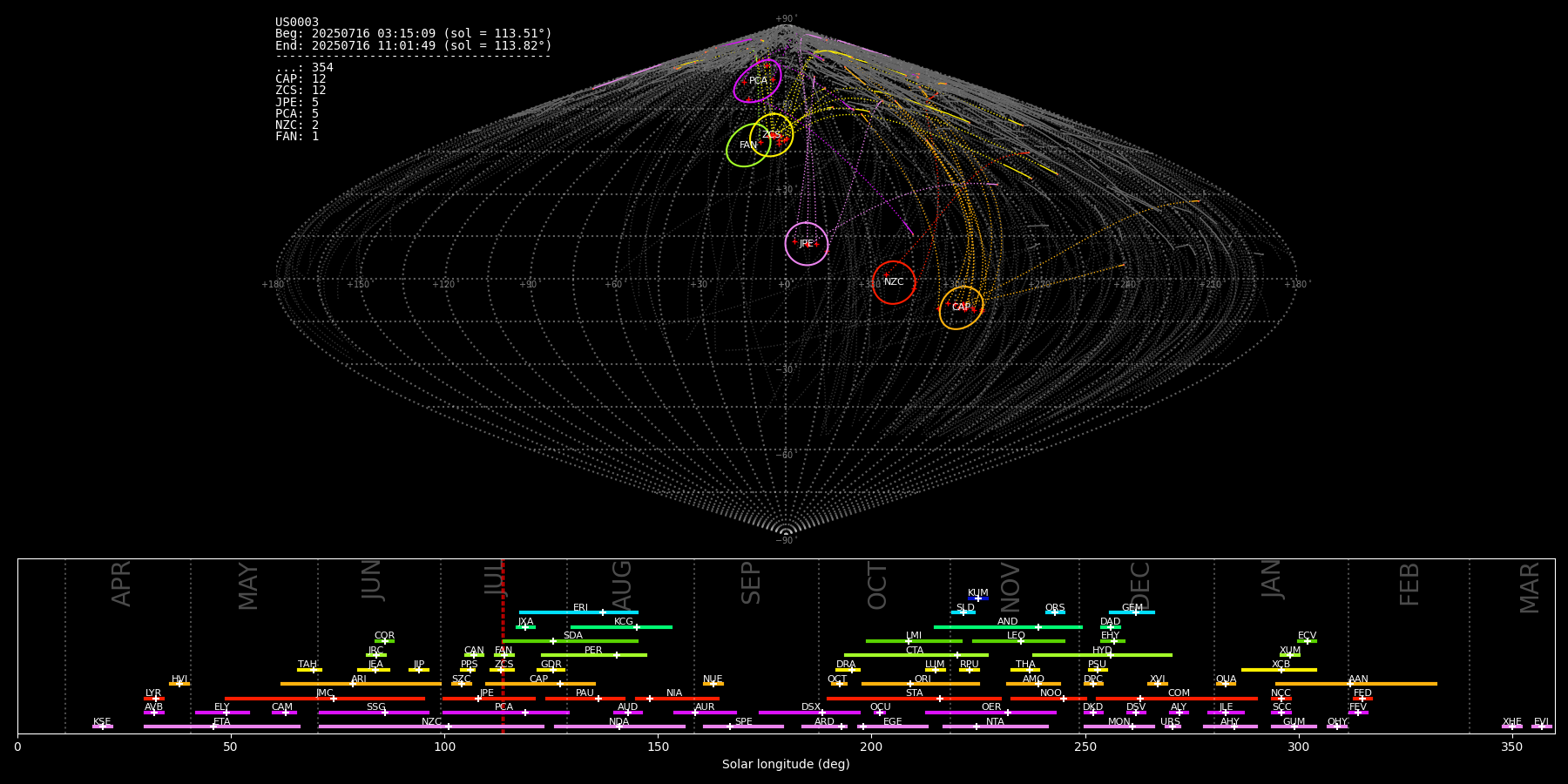Select the 'End: 20250716 11:01:49' line
This screenshot has height=784, width=1568.
[414, 45]
